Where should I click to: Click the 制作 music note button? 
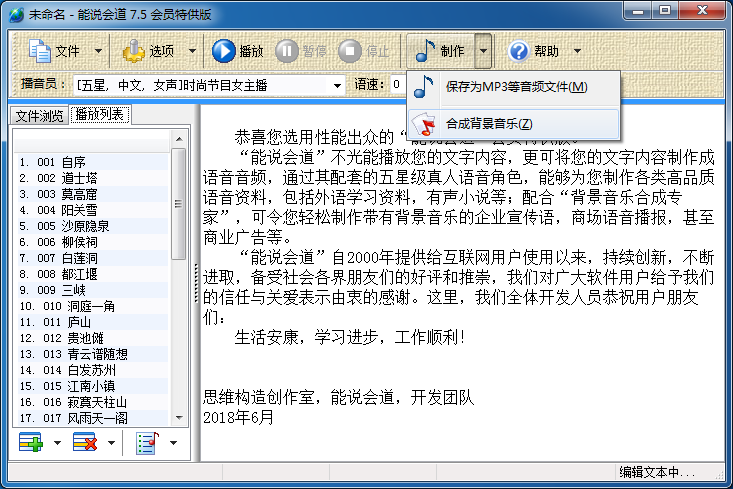(x=440, y=50)
